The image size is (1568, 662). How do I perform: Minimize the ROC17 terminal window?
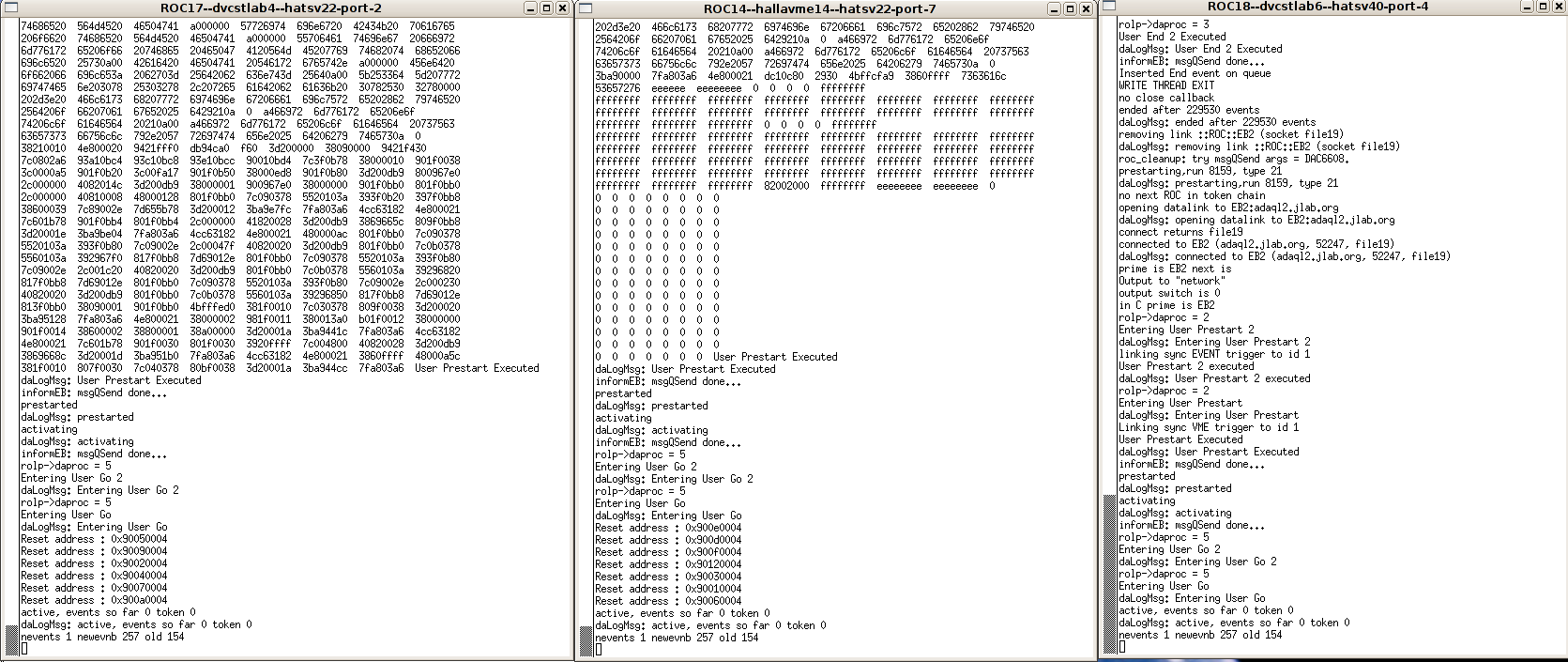[531, 8]
